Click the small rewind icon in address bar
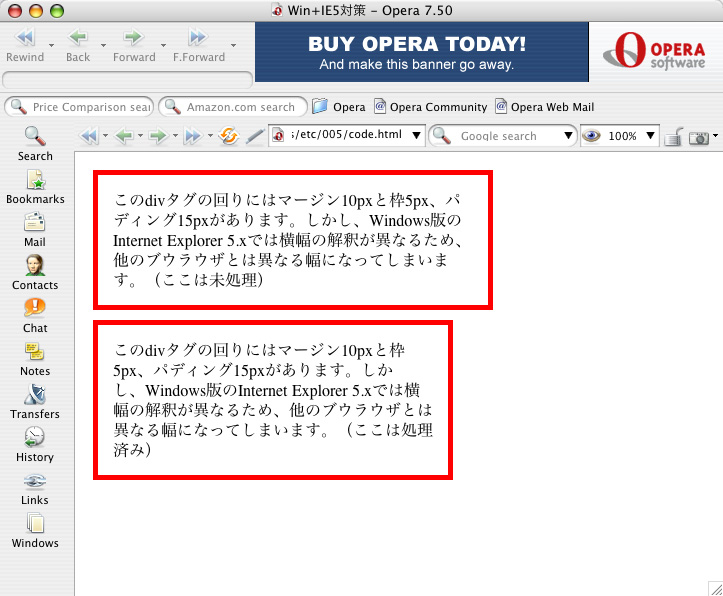 [89, 136]
